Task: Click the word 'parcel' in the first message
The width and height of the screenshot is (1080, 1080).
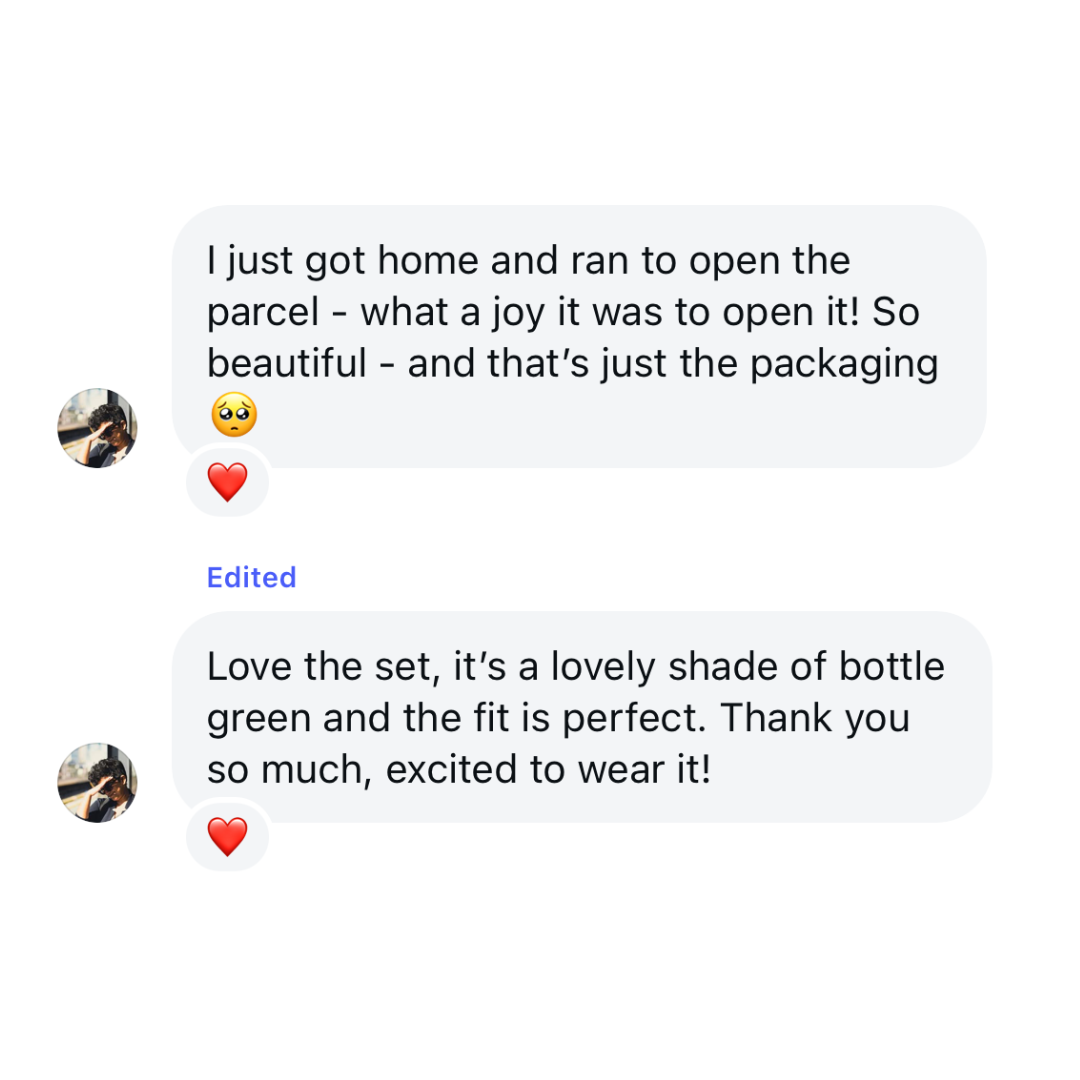Action: (x=262, y=313)
